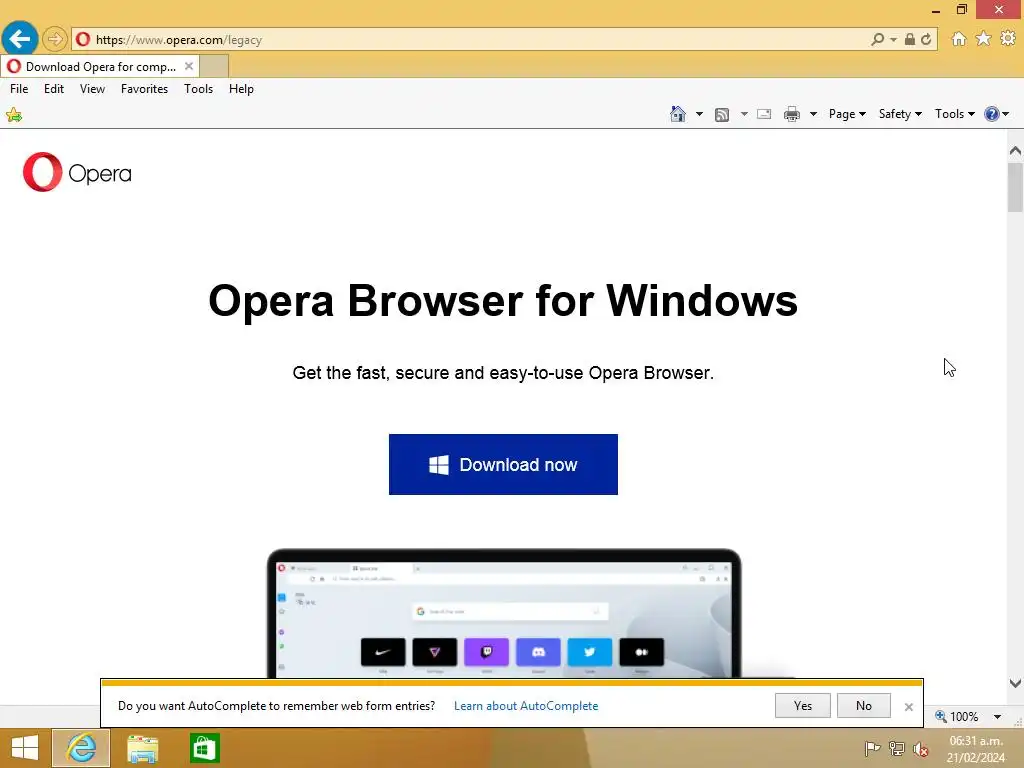Open the Safety dropdown menu
Screen dimensions: 1024x768
[x=900, y=114]
